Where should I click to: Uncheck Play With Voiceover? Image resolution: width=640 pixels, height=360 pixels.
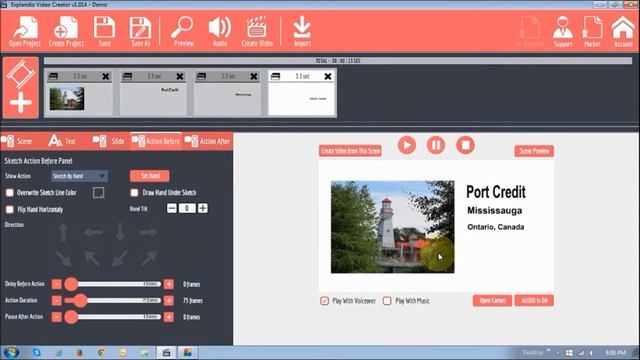click(x=324, y=301)
